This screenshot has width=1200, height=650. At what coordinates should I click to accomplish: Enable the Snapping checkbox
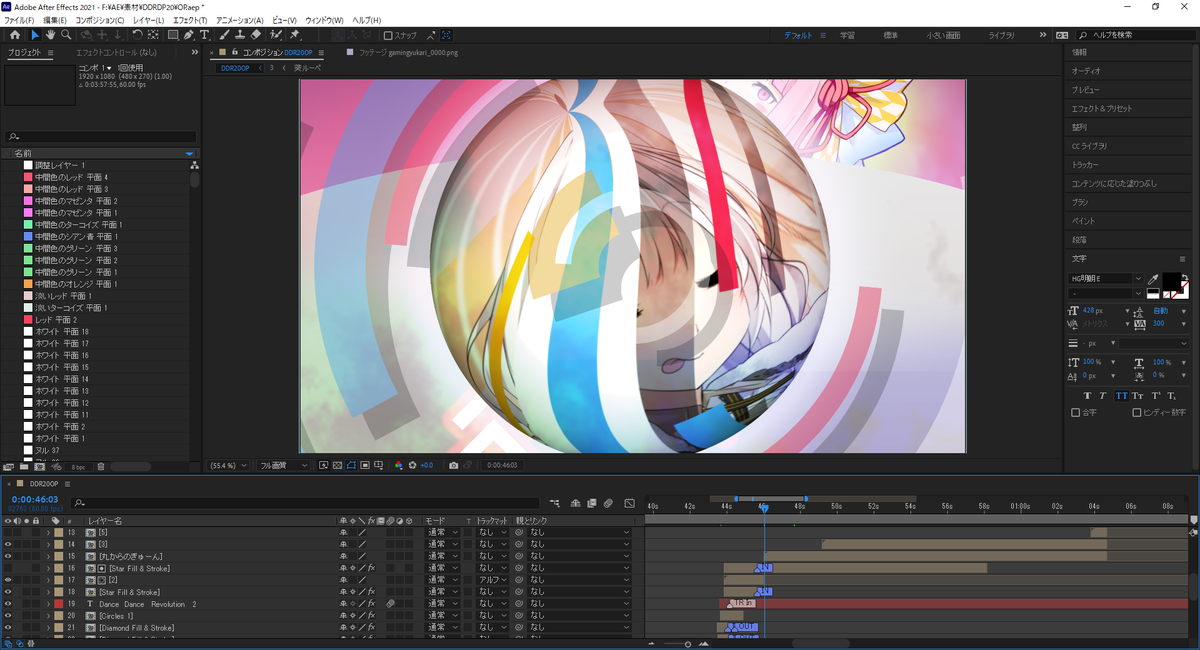[389, 35]
